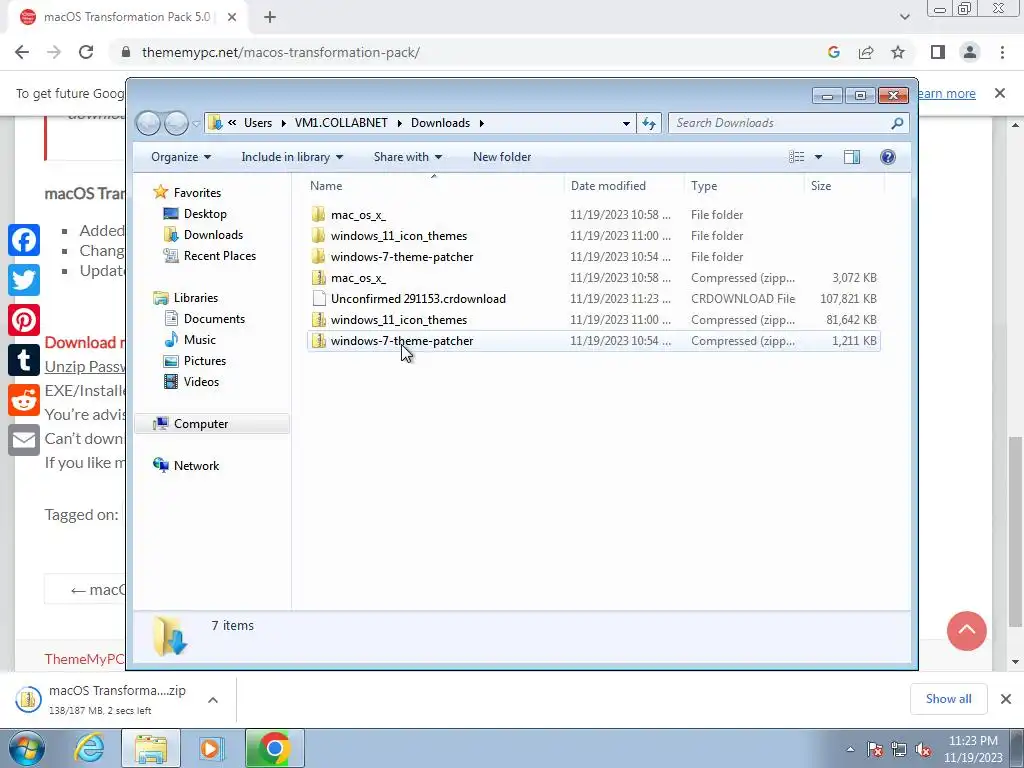Click Chrome's back navigation arrow
The image size is (1024, 768).
click(x=22, y=52)
